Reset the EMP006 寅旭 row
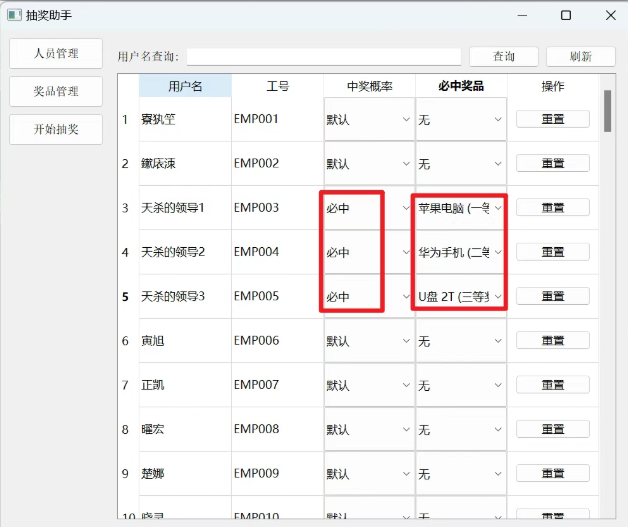Screen dimensions: 628x527 [552, 341]
